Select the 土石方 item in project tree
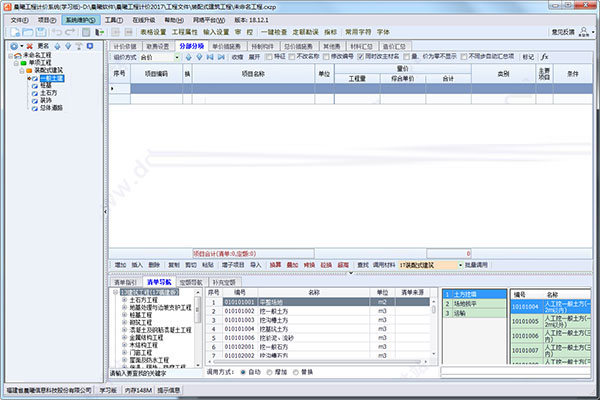Image resolution: width=600 pixels, height=400 pixels. [49, 93]
